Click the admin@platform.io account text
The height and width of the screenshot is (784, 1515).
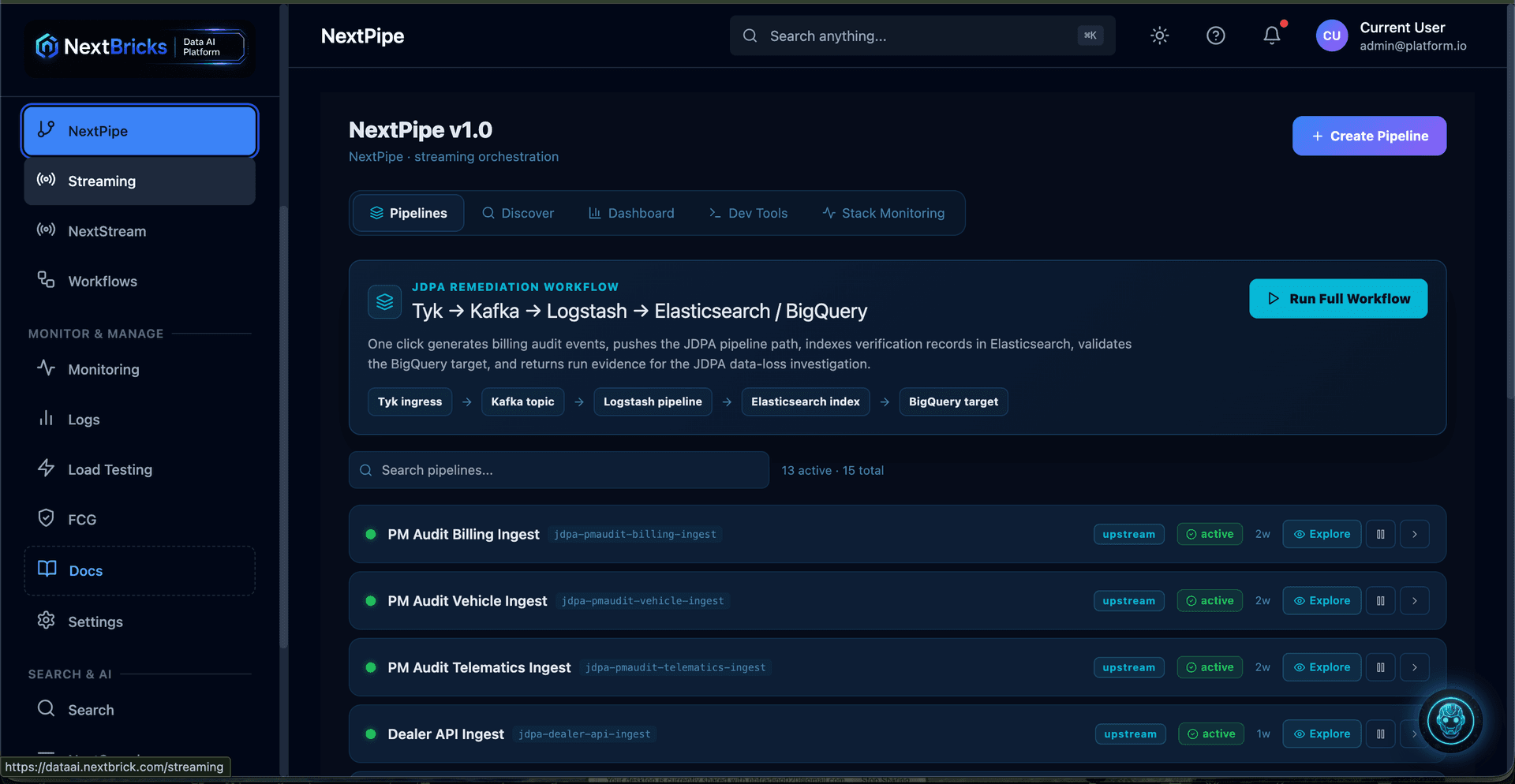1412,46
